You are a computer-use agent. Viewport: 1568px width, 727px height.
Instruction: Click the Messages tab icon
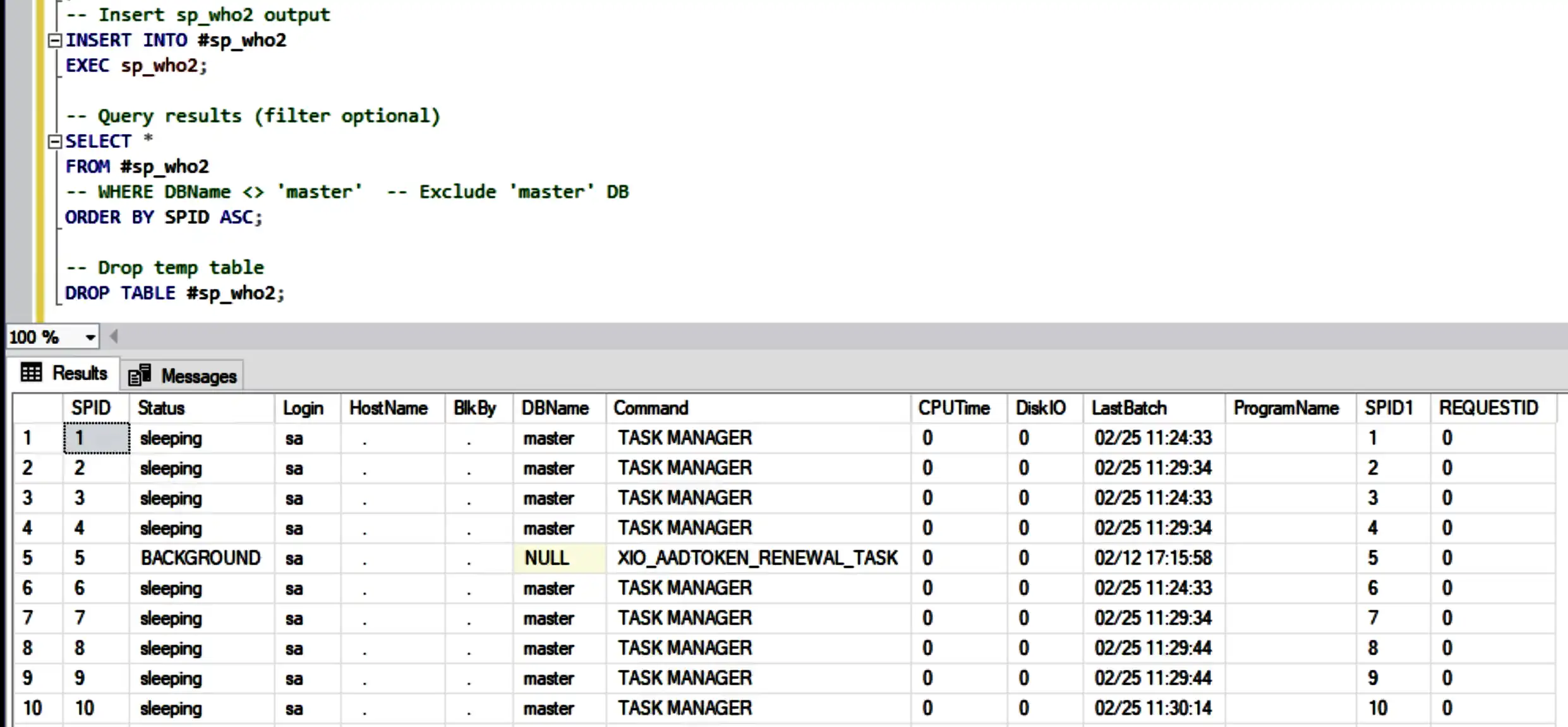pos(140,375)
